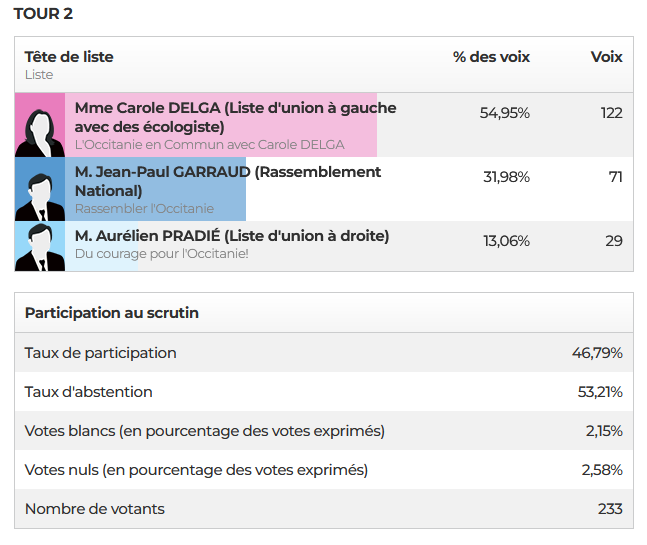
Task: Select M. Jean-Paul GARRAUD candidate name
Action: click(163, 172)
